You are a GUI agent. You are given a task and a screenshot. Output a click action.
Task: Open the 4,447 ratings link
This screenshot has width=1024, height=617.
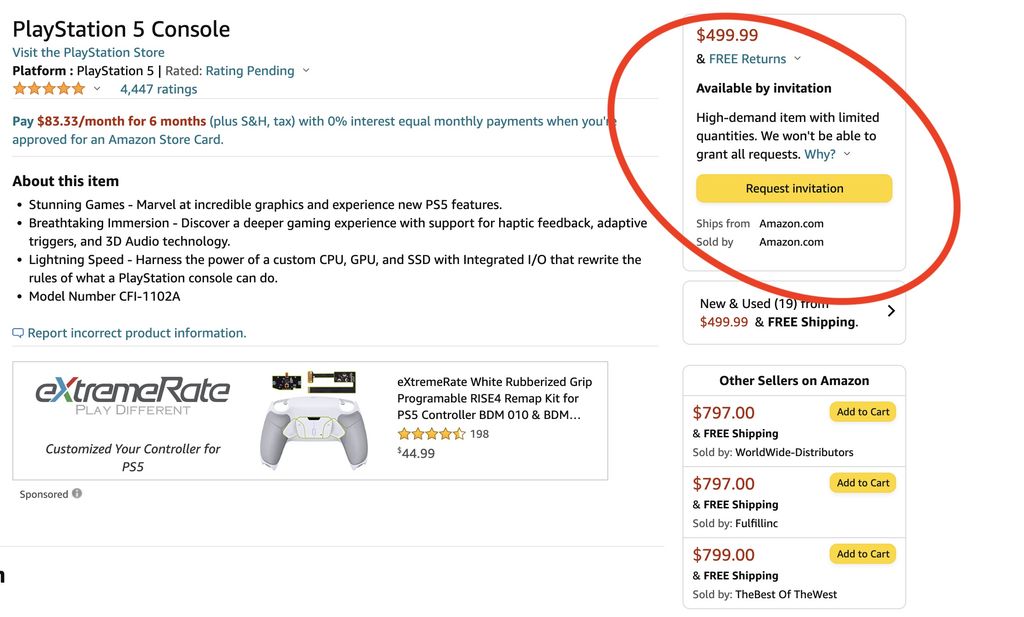pyautogui.click(x=158, y=89)
